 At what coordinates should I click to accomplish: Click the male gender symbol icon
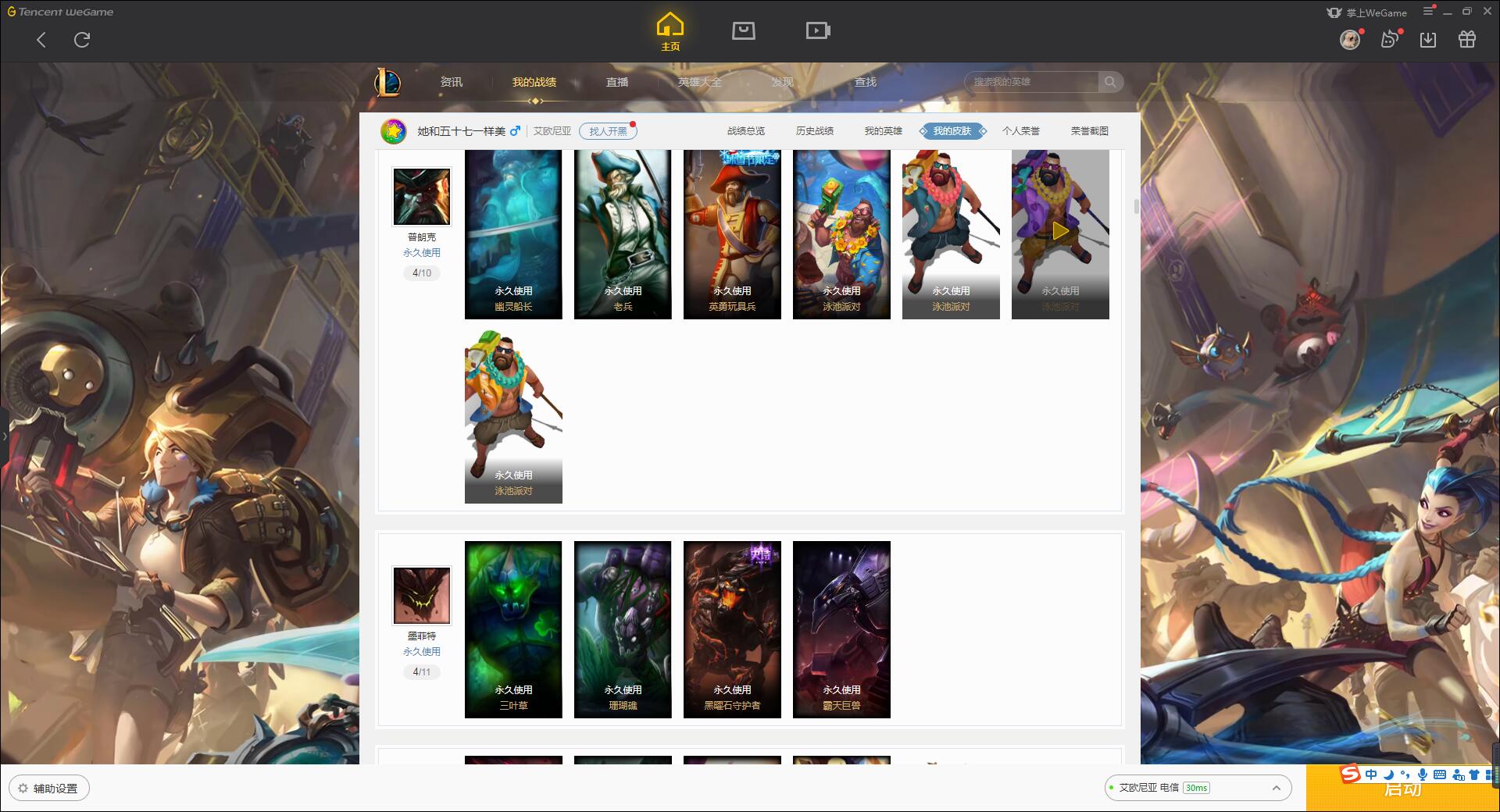click(515, 131)
